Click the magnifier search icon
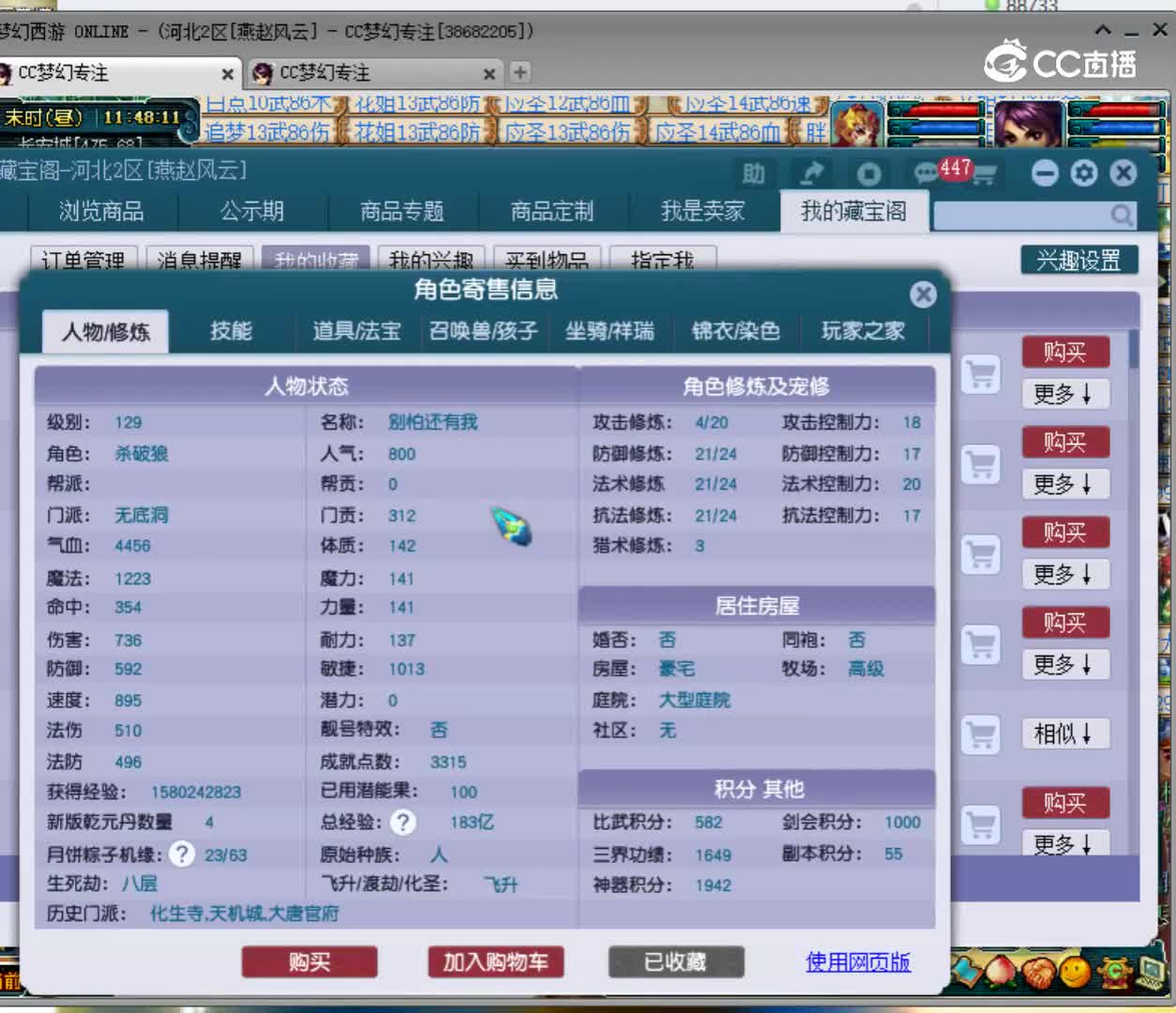The width and height of the screenshot is (1176, 1013). click(x=1122, y=216)
